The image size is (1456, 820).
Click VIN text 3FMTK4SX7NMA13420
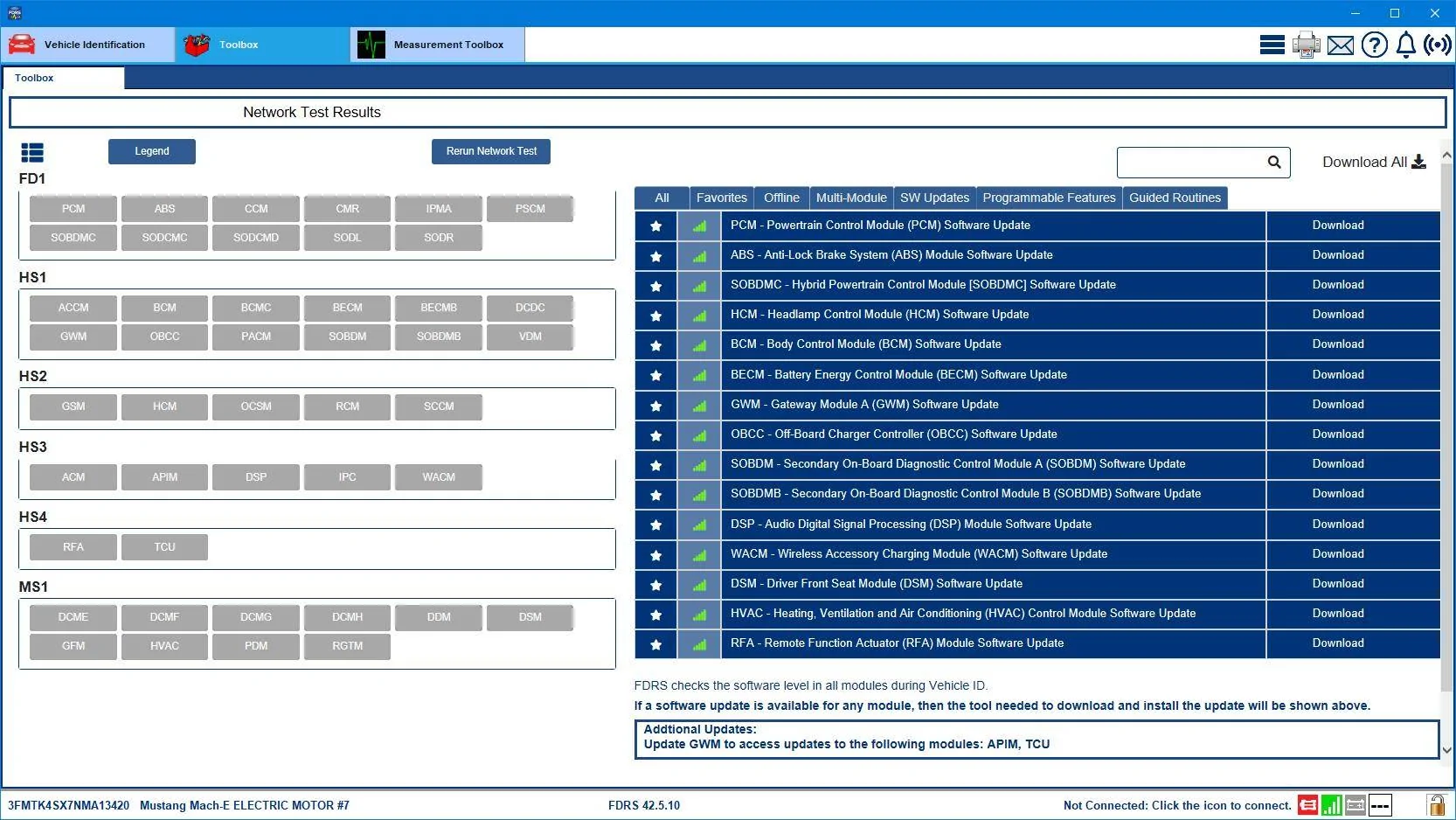tap(68, 805)
